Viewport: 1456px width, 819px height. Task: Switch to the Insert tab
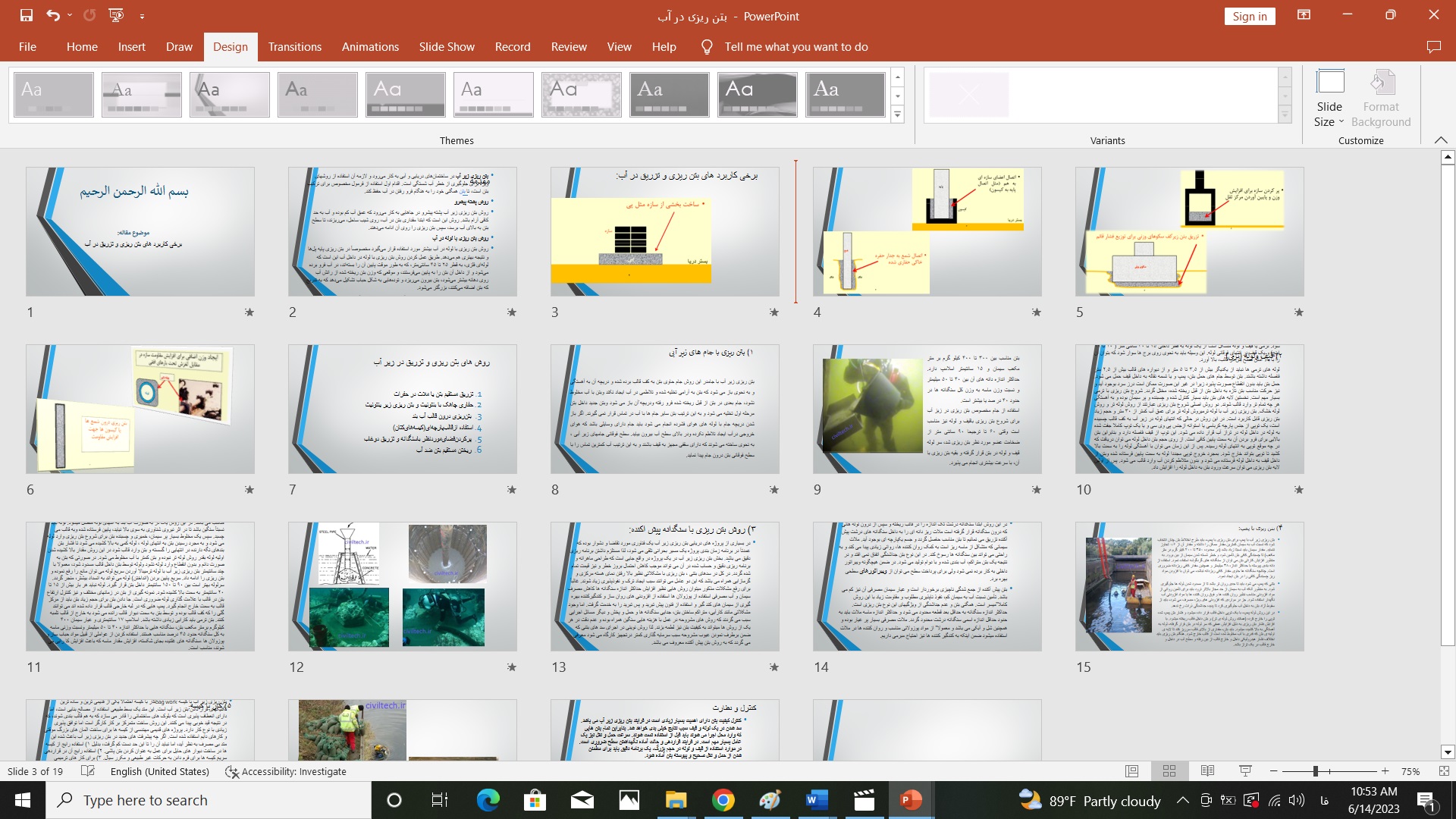point(131,46)
